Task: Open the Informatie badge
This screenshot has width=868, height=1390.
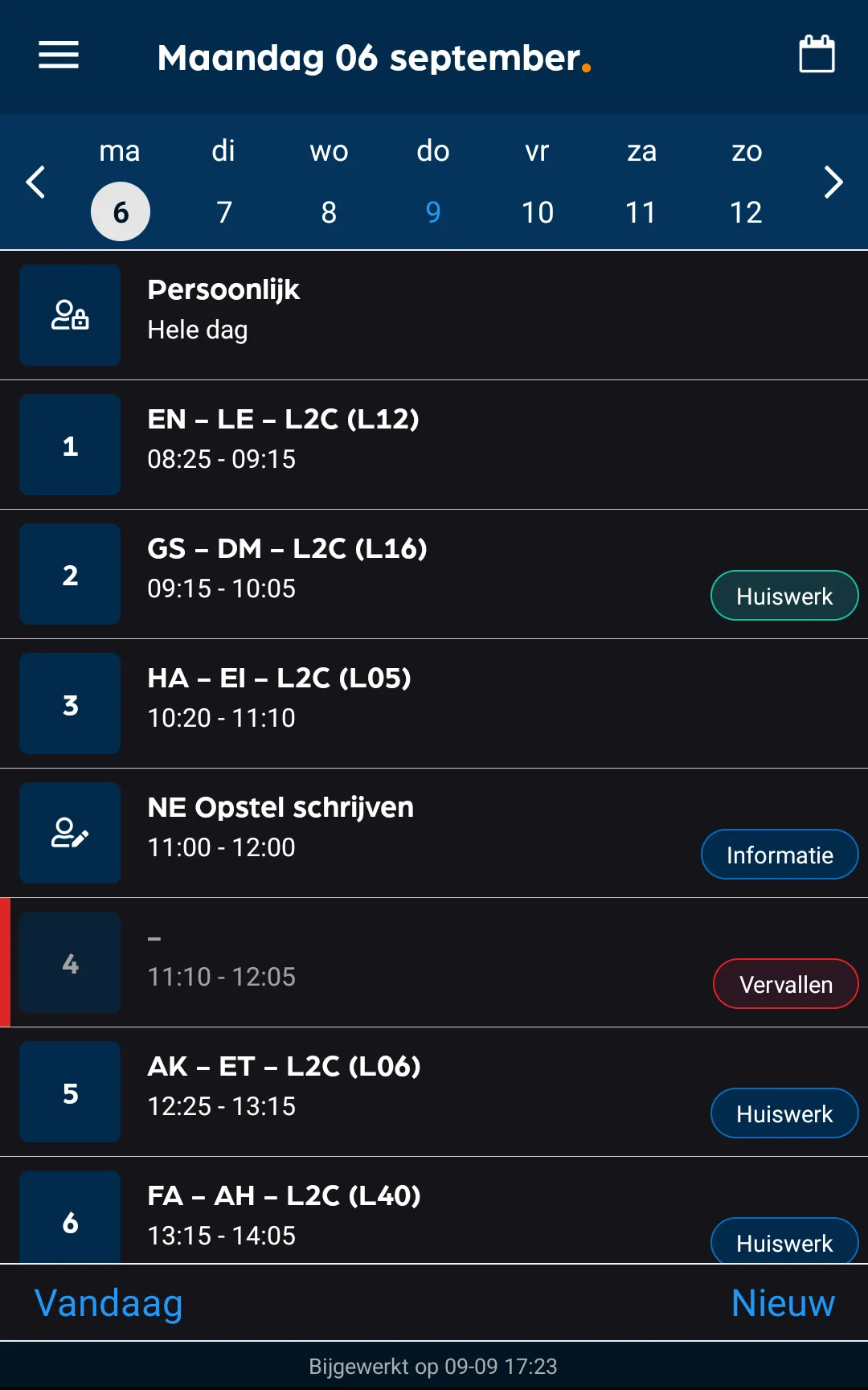Action: [779, 854]
